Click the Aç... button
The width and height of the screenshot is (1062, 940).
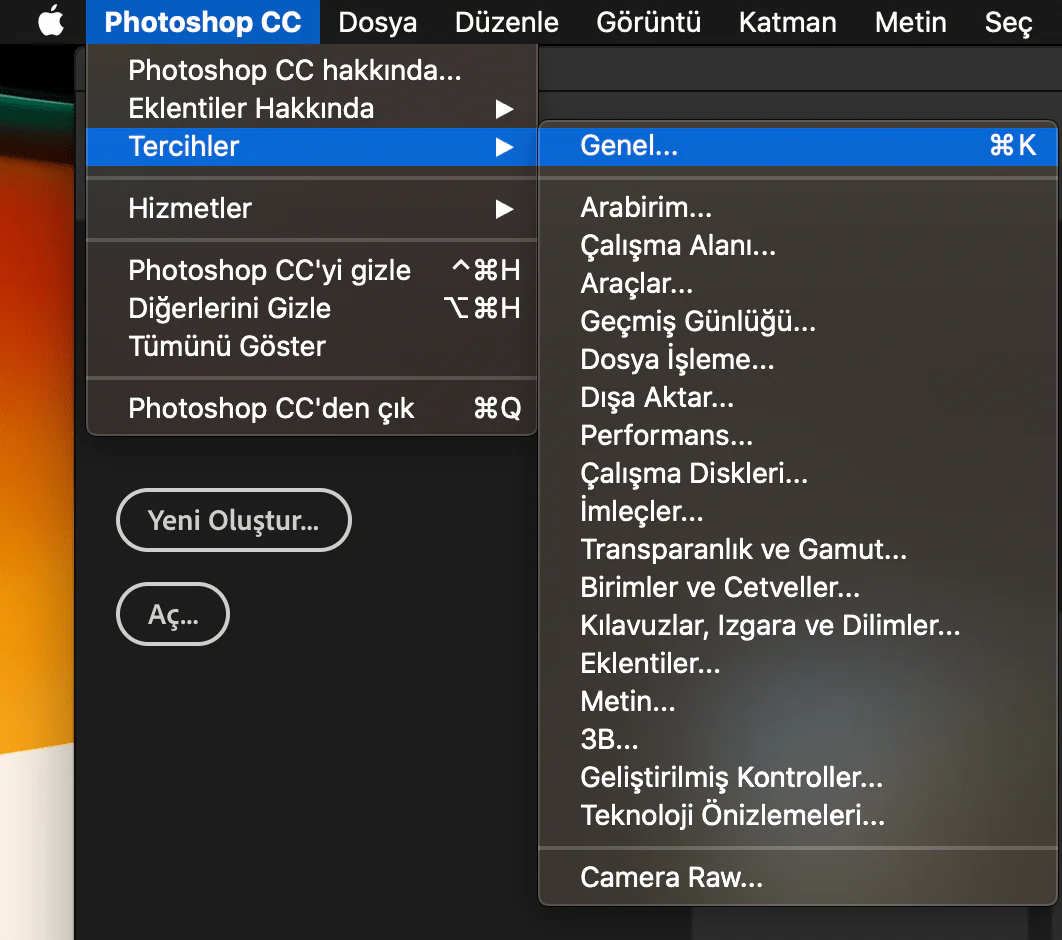point(173,614)
